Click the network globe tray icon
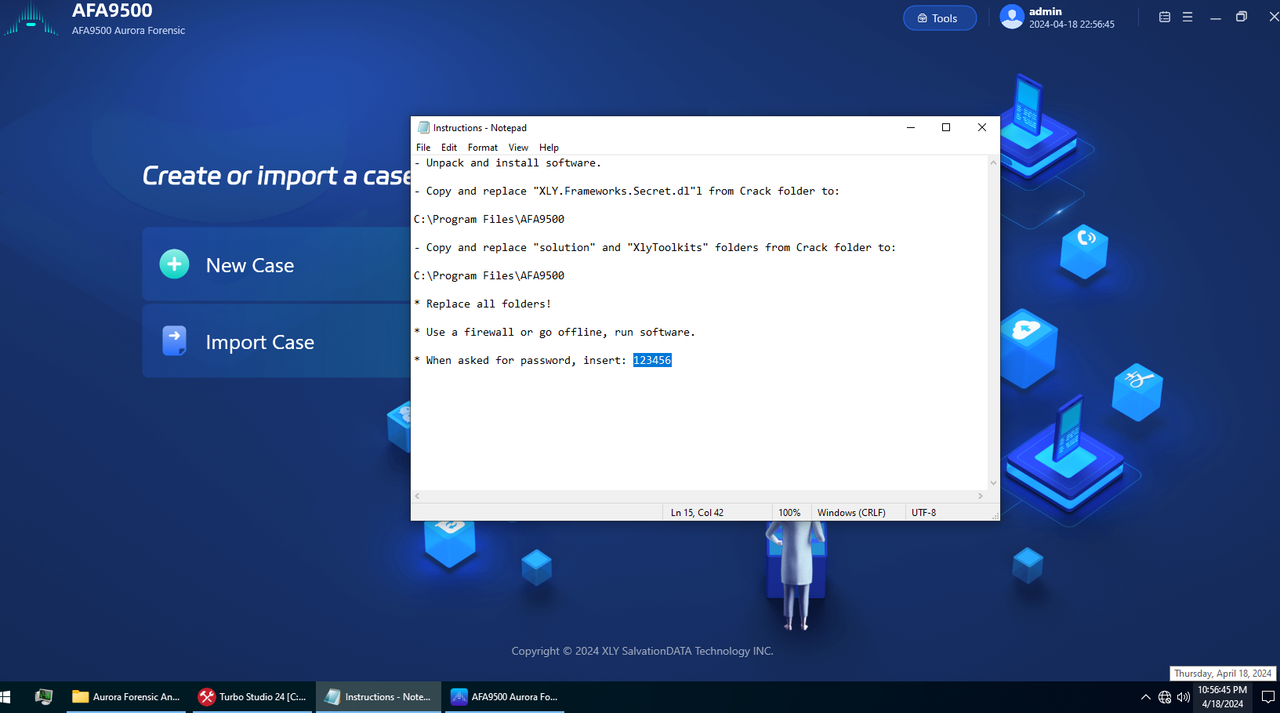 pyautogui.click(x=1165, y=697)
